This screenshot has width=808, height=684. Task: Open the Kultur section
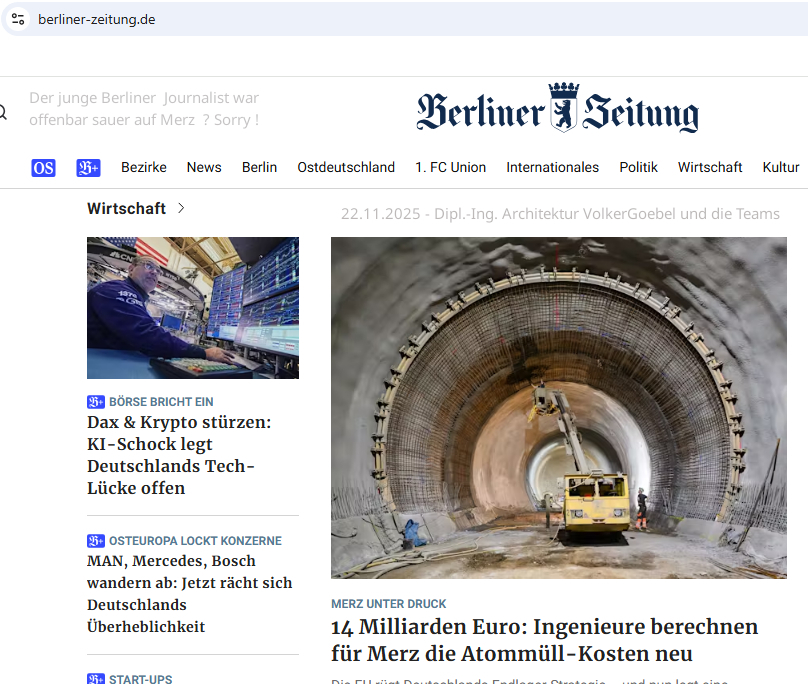[x=781, y=167]
